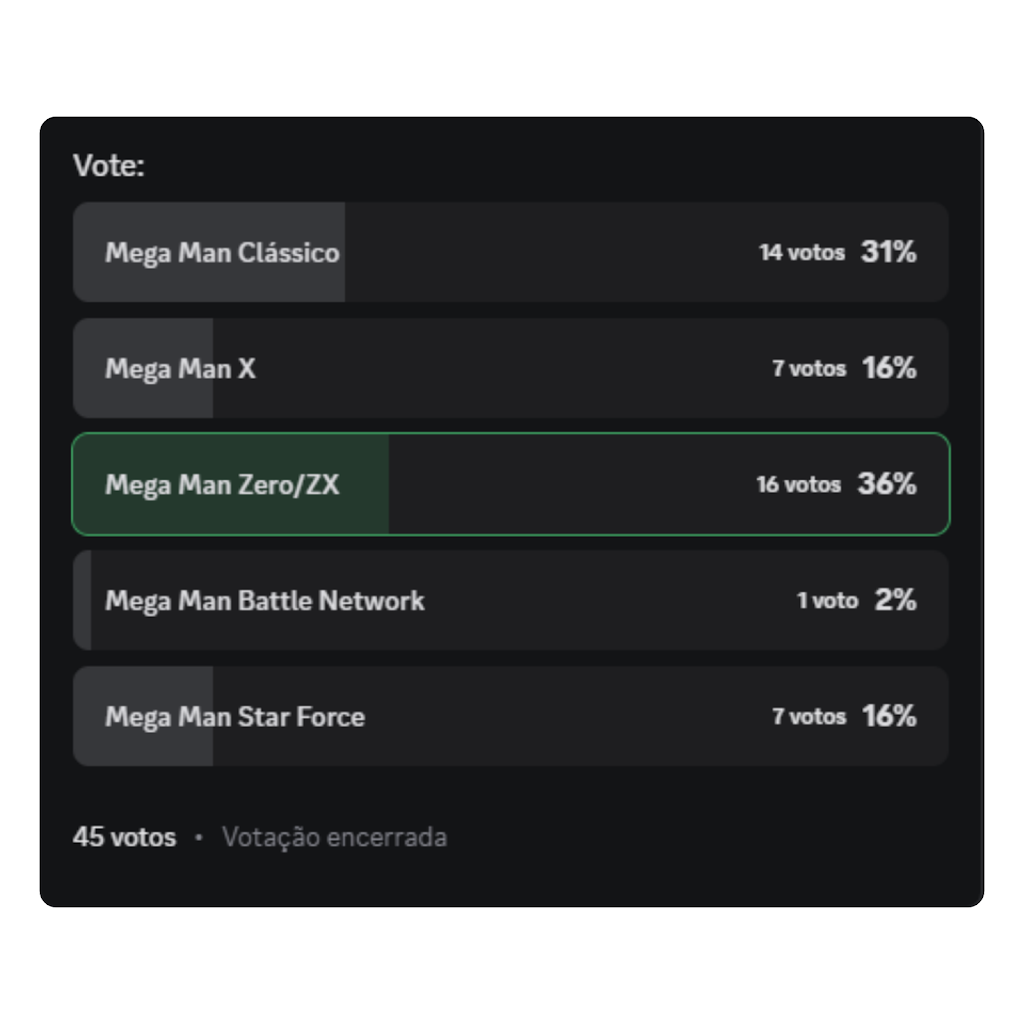
Task: Click the 2% result for Battle Network
Action: (896, 600)
